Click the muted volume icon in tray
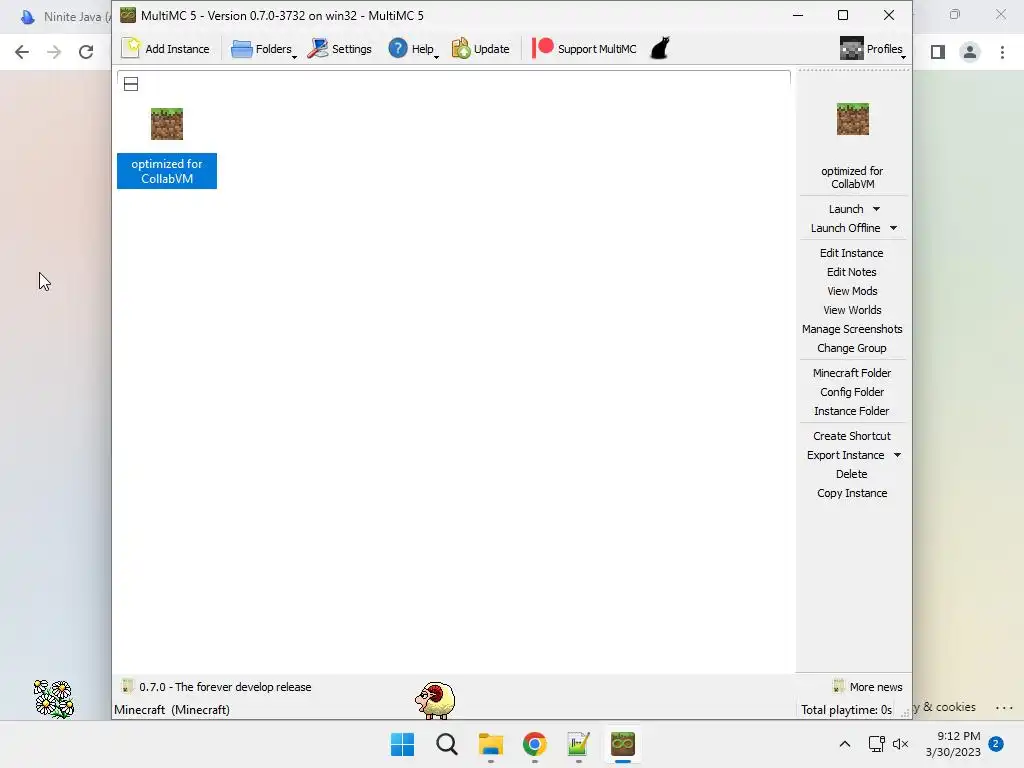 pos(901,744)
